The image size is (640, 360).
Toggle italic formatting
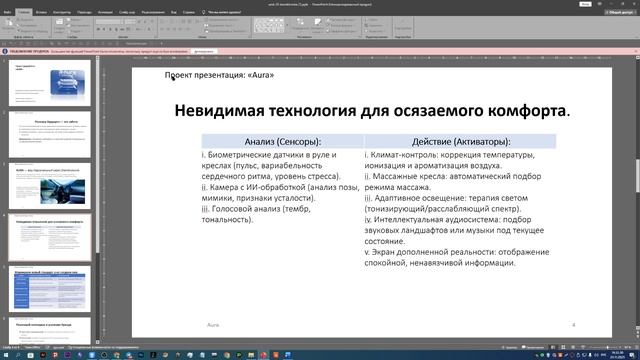pos(104,29)
